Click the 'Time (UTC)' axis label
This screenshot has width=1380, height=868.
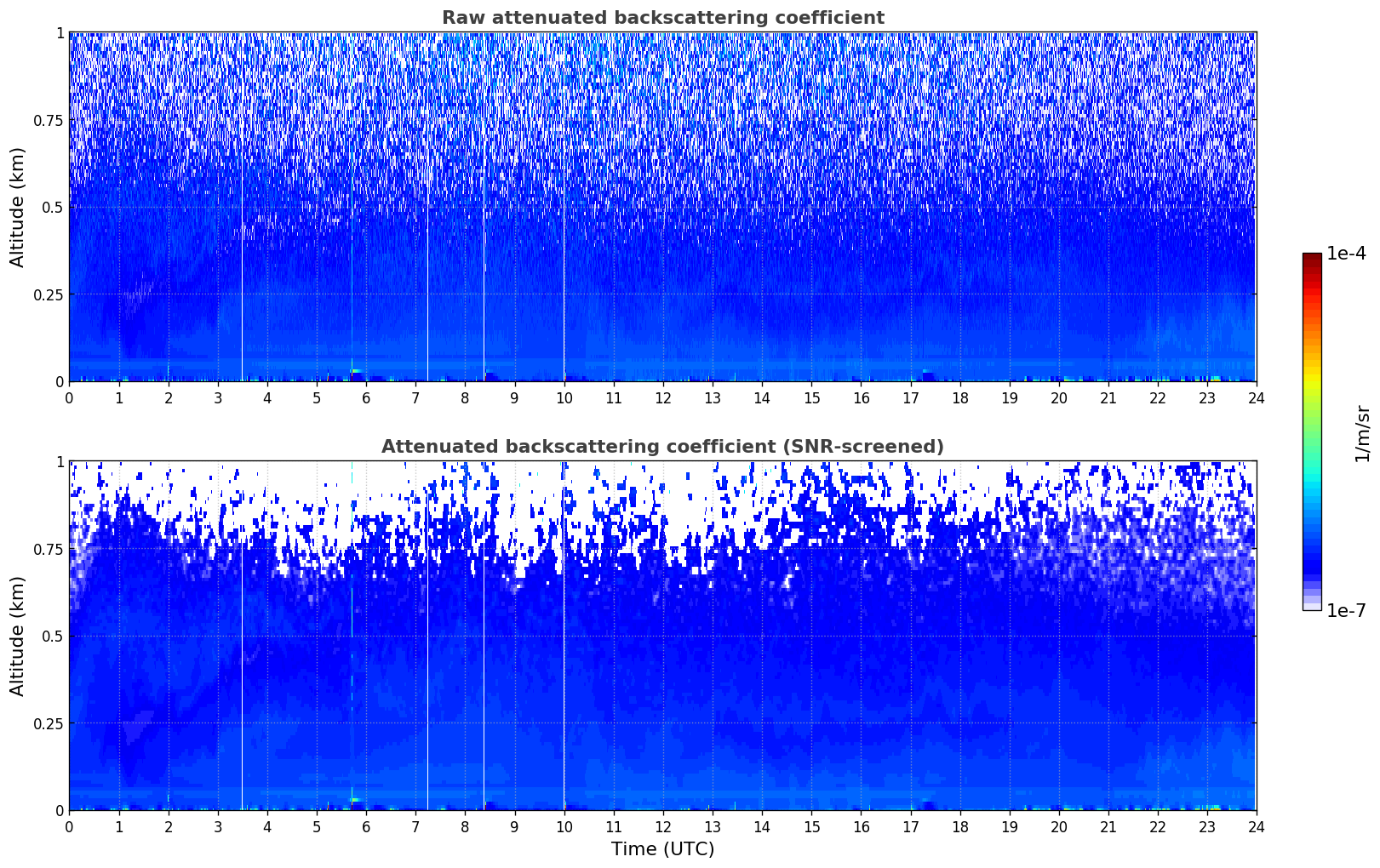[x=662, y=849]
